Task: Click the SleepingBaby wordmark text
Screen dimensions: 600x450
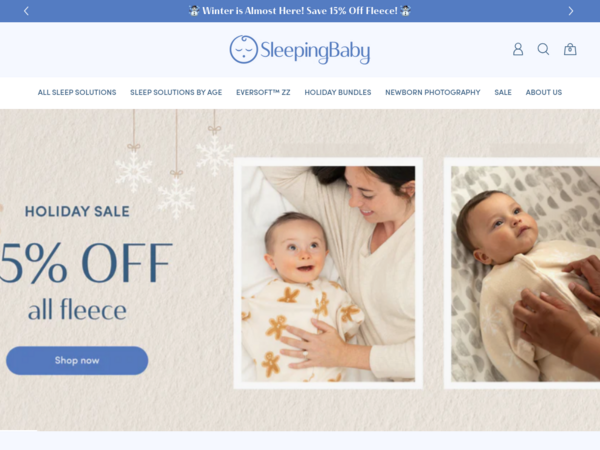Action: [315, 51]
